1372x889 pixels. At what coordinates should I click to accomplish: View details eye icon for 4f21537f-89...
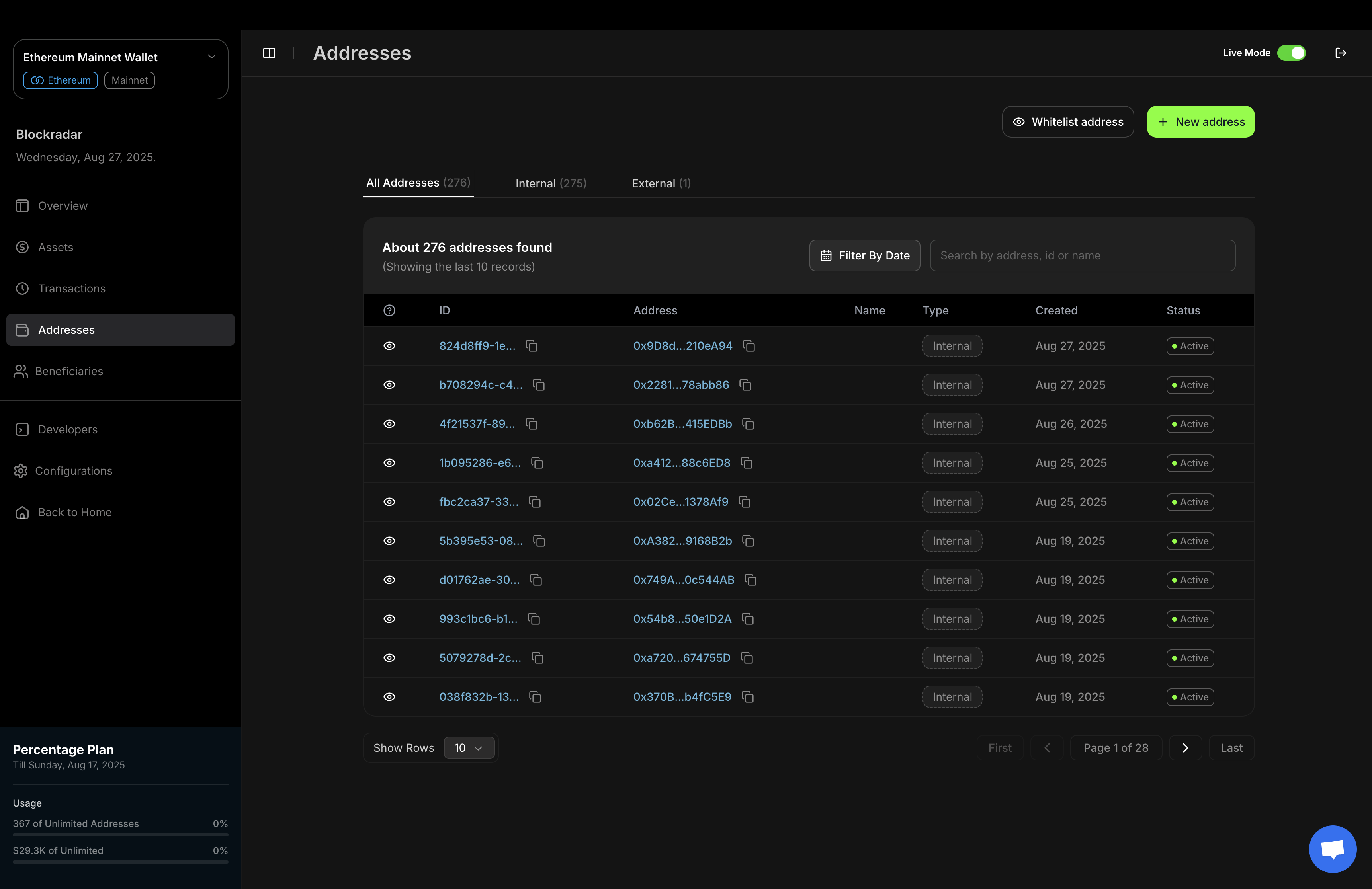[x=389, y=424]
